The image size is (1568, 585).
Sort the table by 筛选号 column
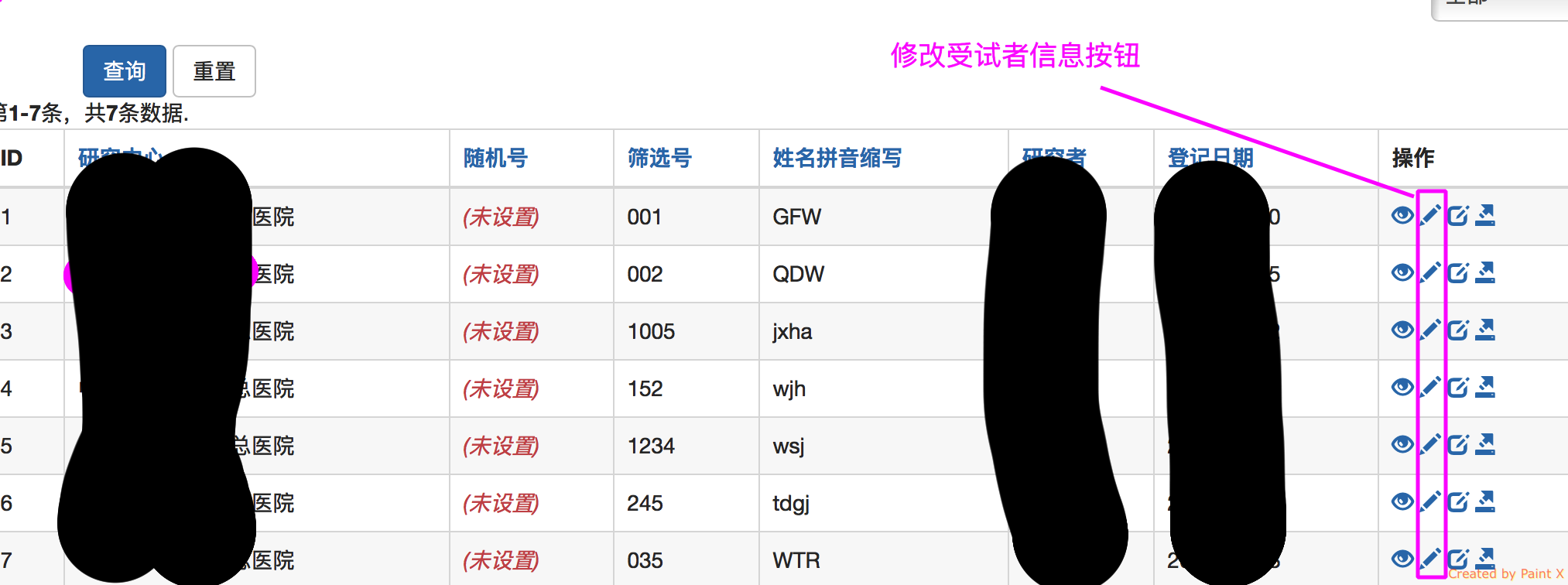[x=659, y=159]
